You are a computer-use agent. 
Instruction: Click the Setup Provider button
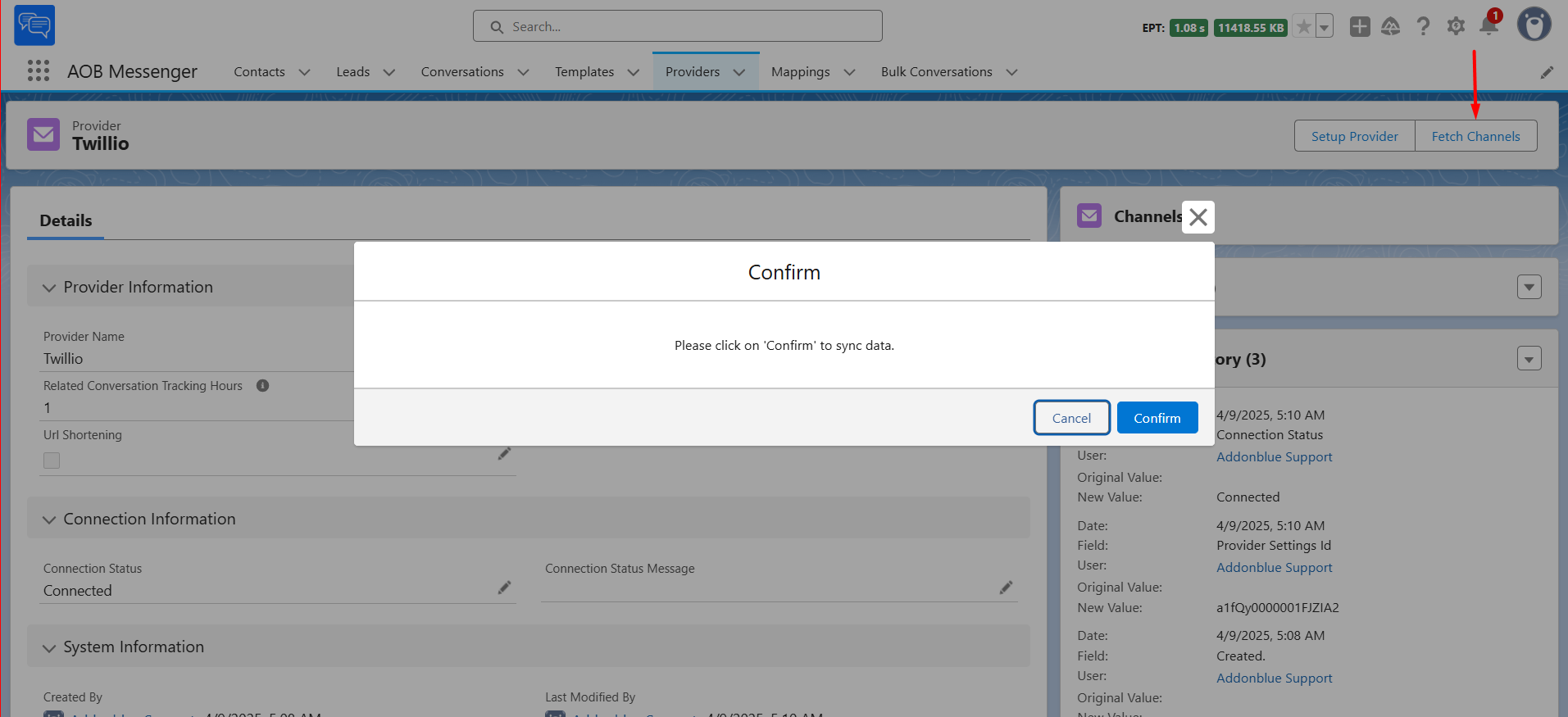(1354, 136)
